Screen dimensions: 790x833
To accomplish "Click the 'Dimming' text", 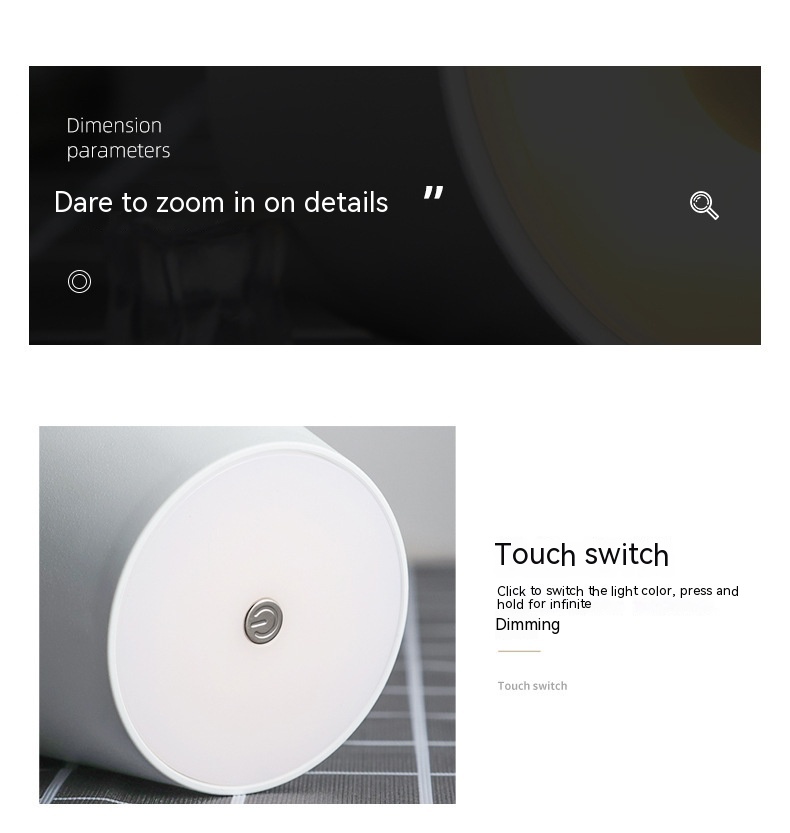I will coord(527,624).
